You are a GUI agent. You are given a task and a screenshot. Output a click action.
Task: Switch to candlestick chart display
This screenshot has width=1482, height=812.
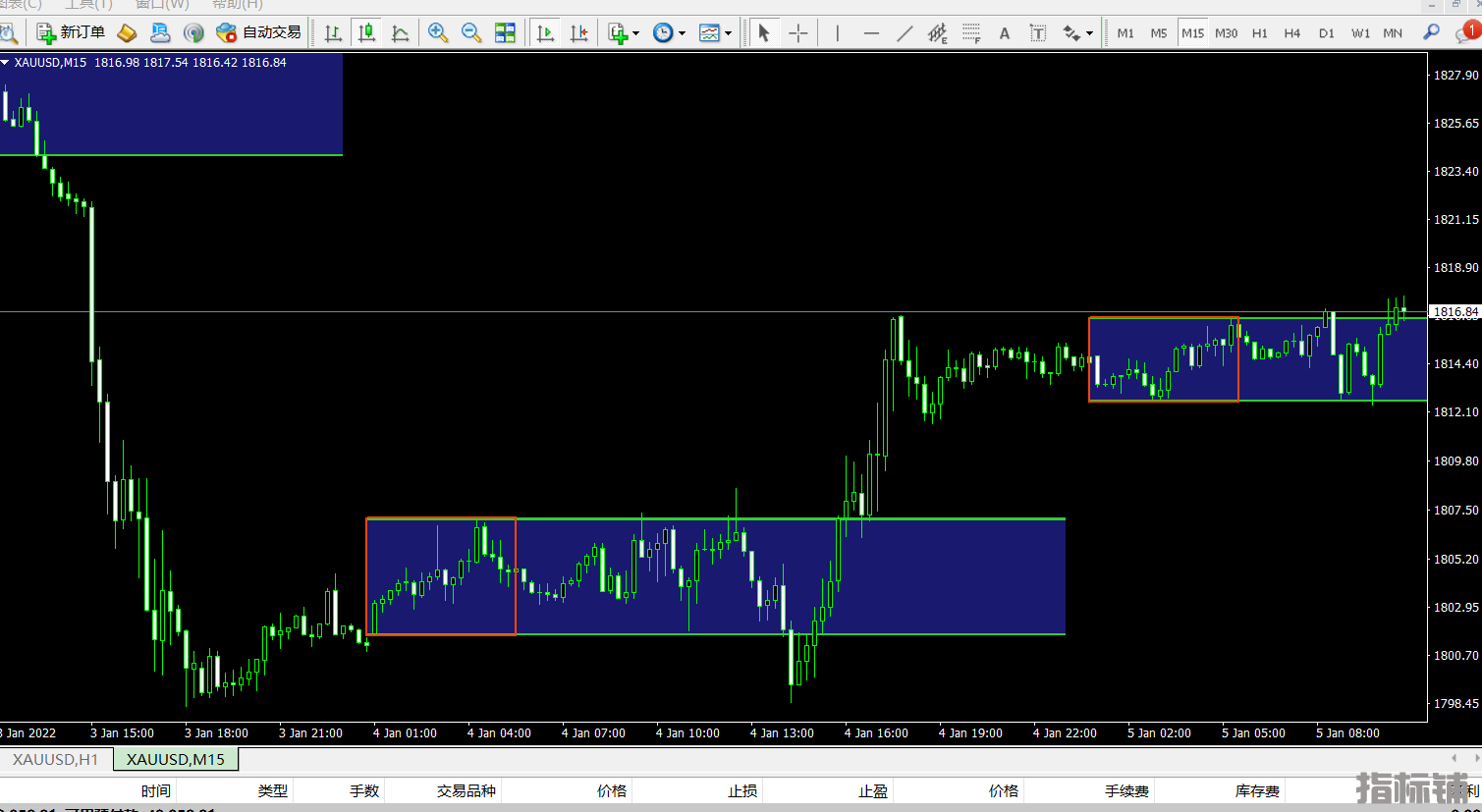point(366,32)
